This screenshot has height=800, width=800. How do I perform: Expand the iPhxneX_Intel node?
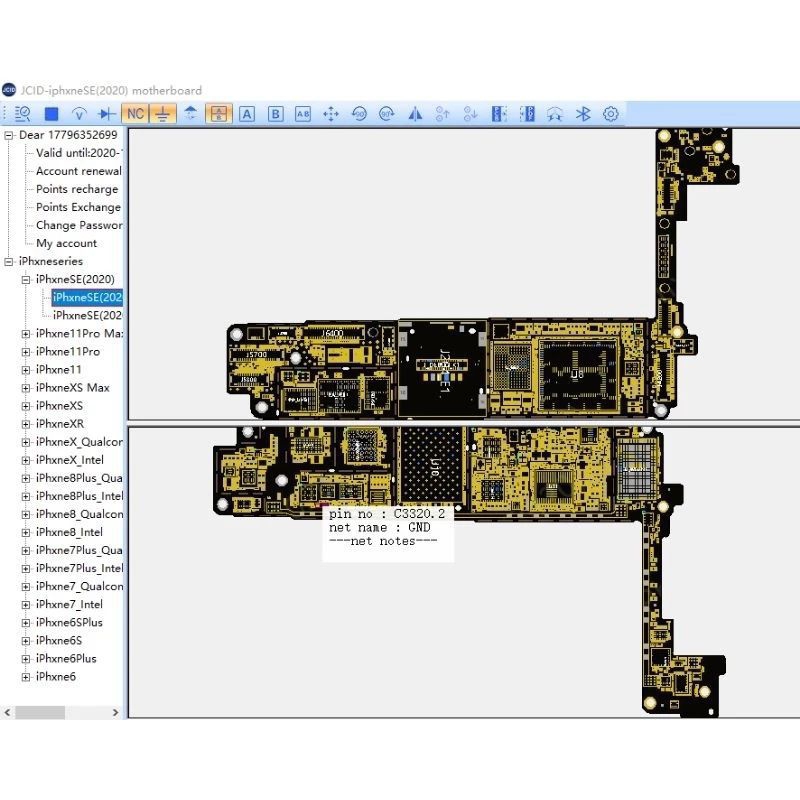(26, 460)
